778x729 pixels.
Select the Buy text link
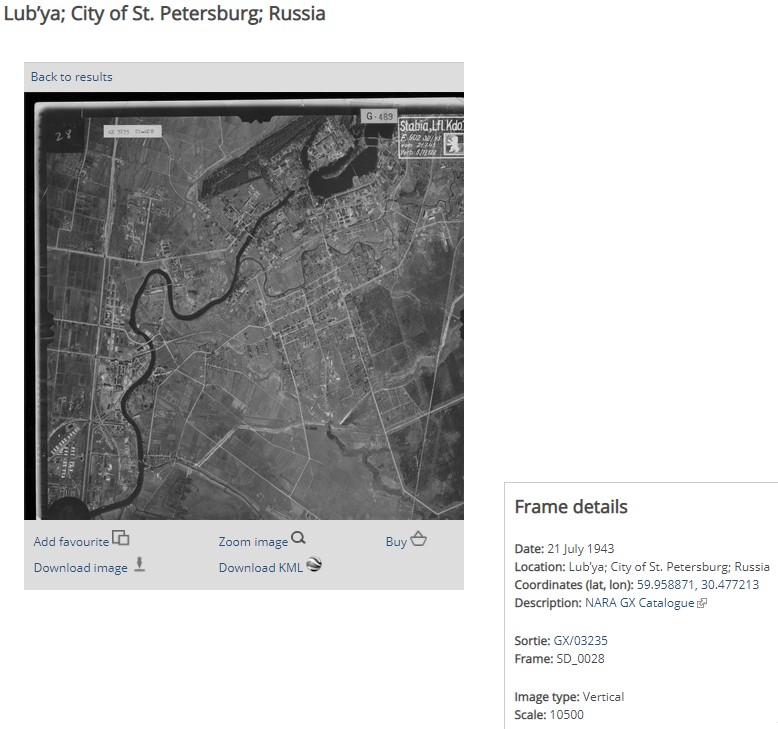coord(396,541)
